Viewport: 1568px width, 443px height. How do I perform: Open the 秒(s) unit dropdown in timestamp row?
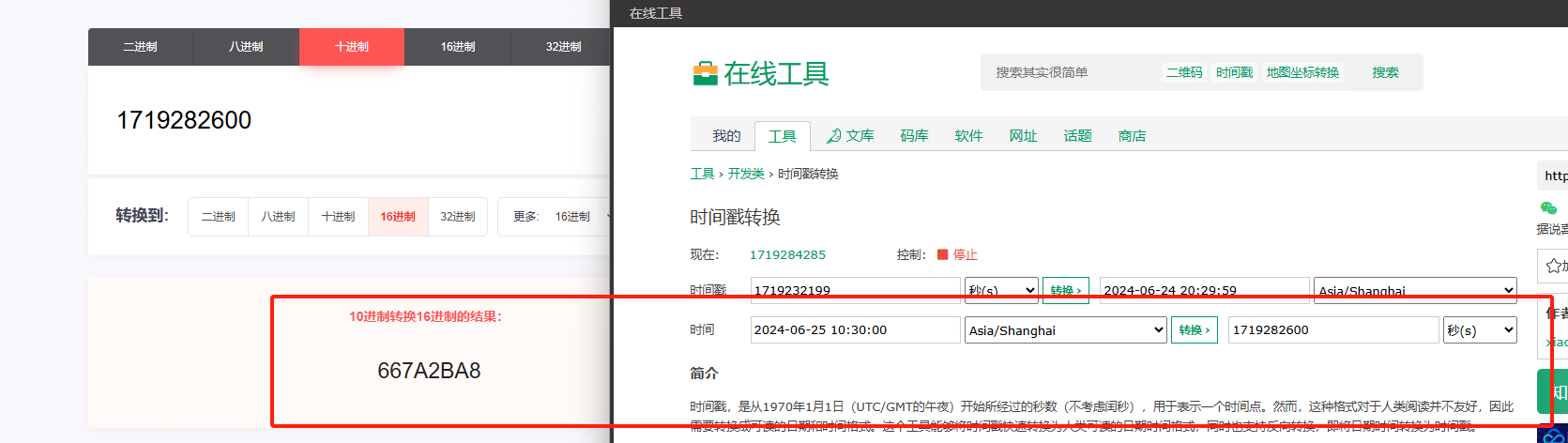pyautogui.click(x=1001, y=290)
